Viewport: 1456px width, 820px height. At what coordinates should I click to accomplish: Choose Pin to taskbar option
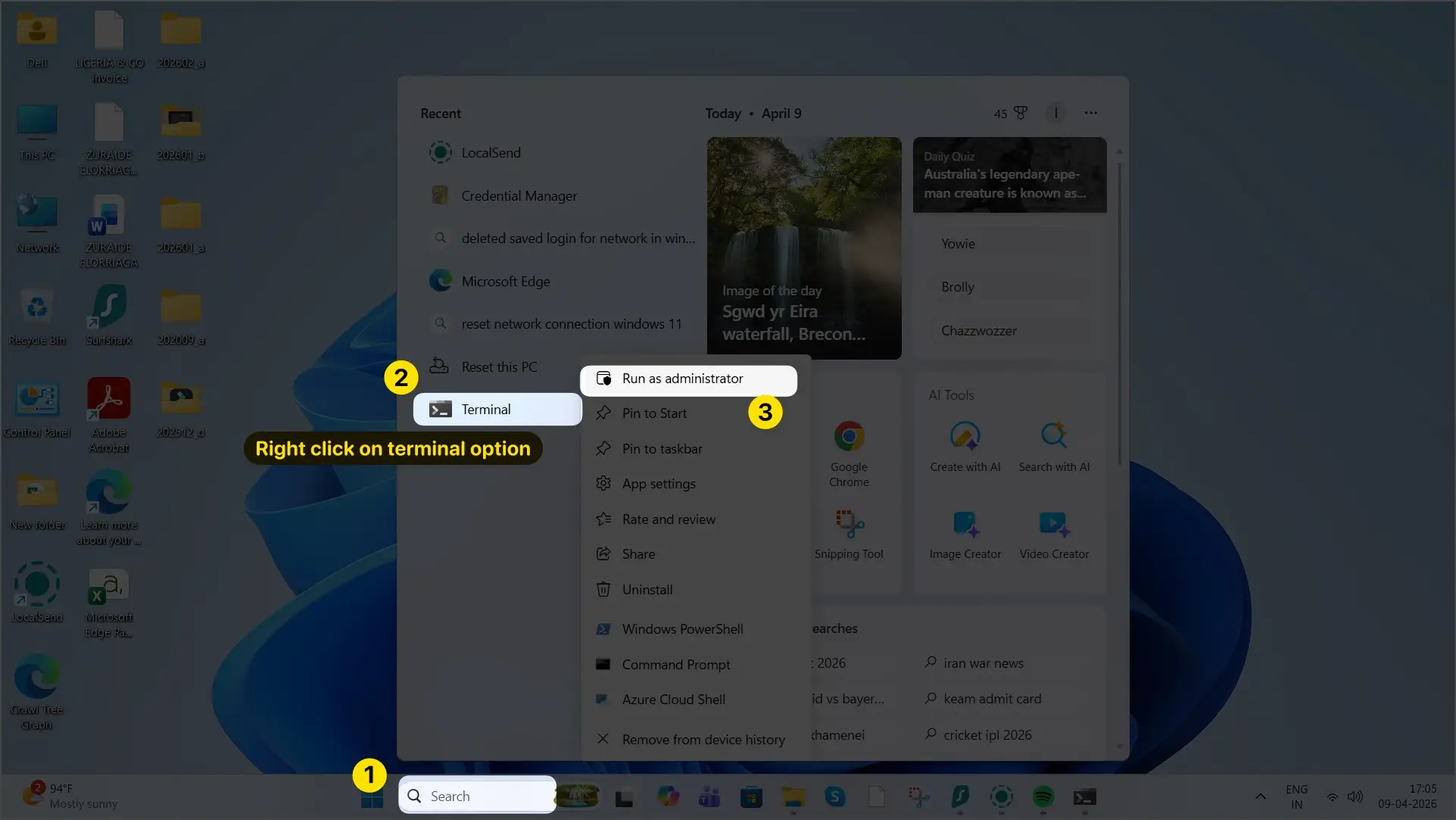click(x=662, y=449)
